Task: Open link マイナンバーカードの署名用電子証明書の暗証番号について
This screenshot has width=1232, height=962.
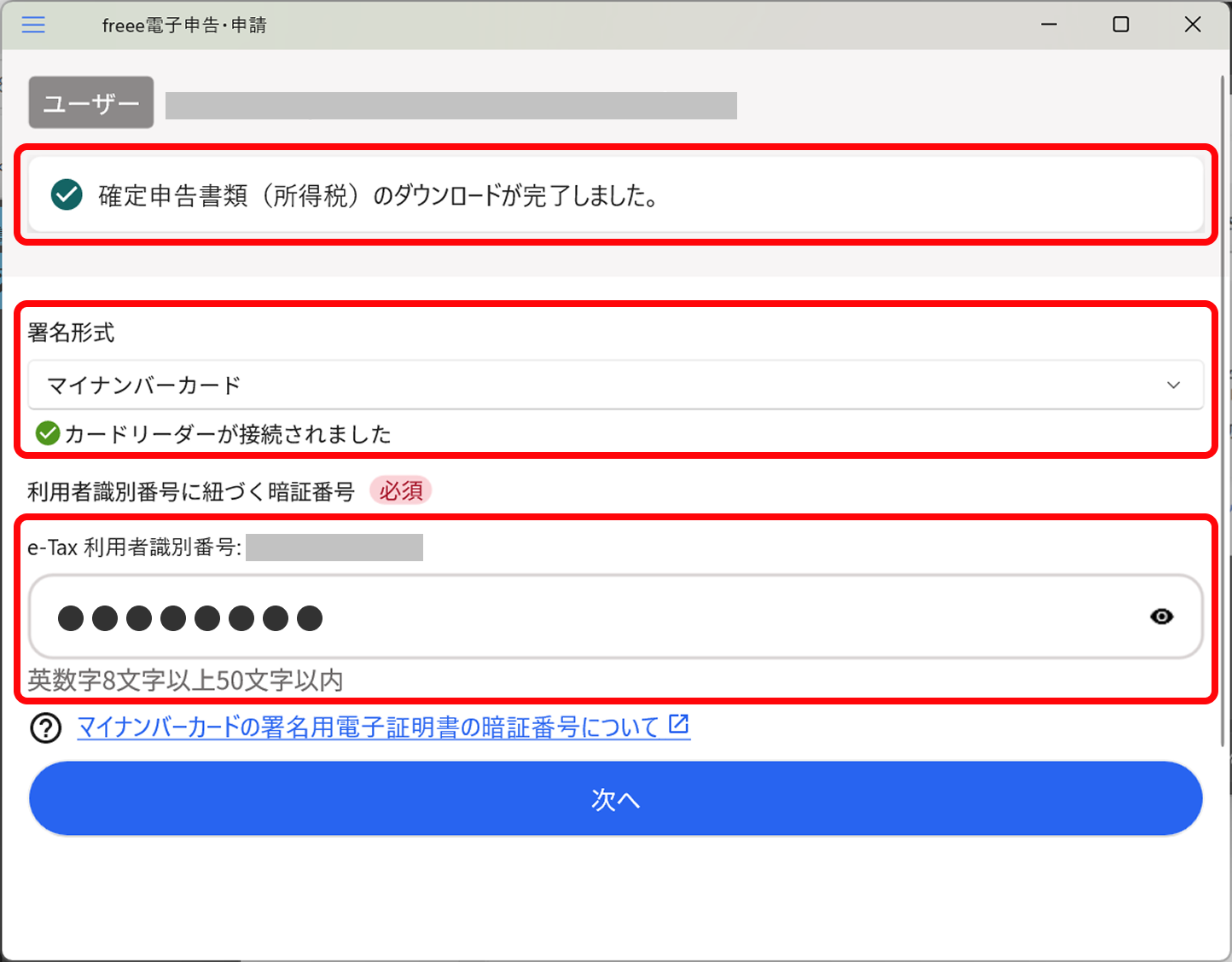Action: click(x=369, y=727)
